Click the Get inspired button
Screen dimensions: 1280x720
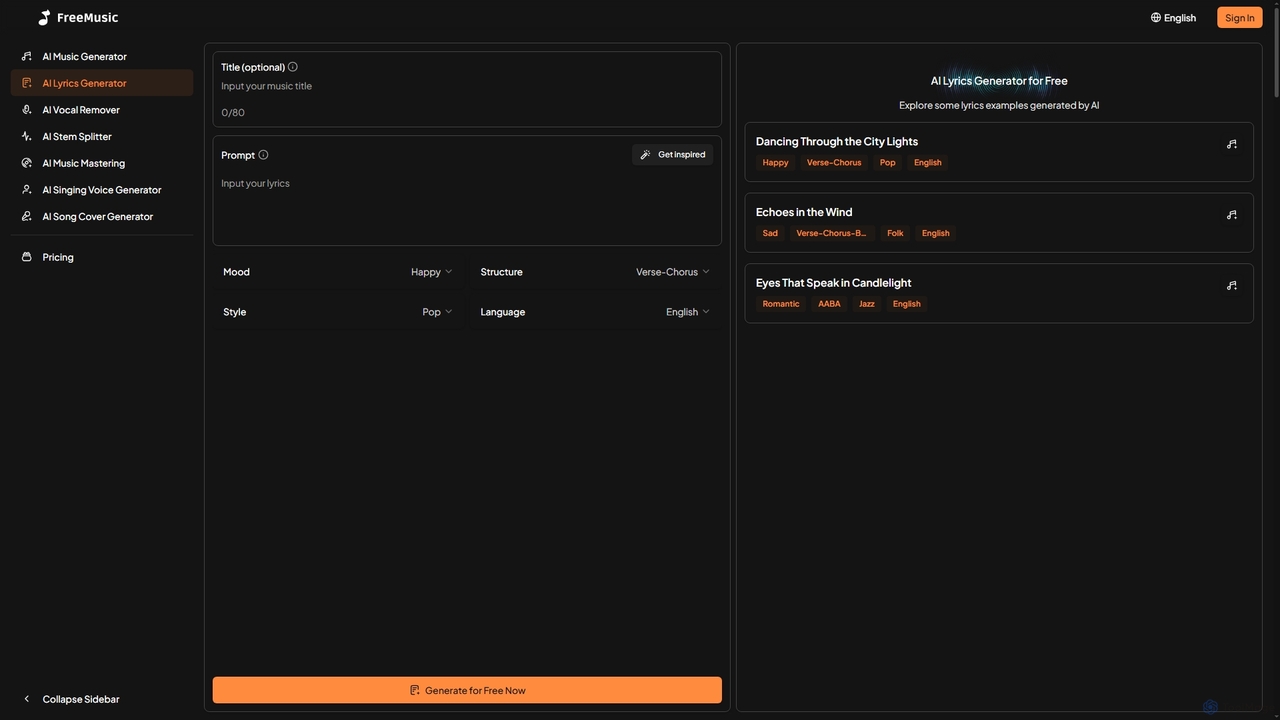pos(672,155)
